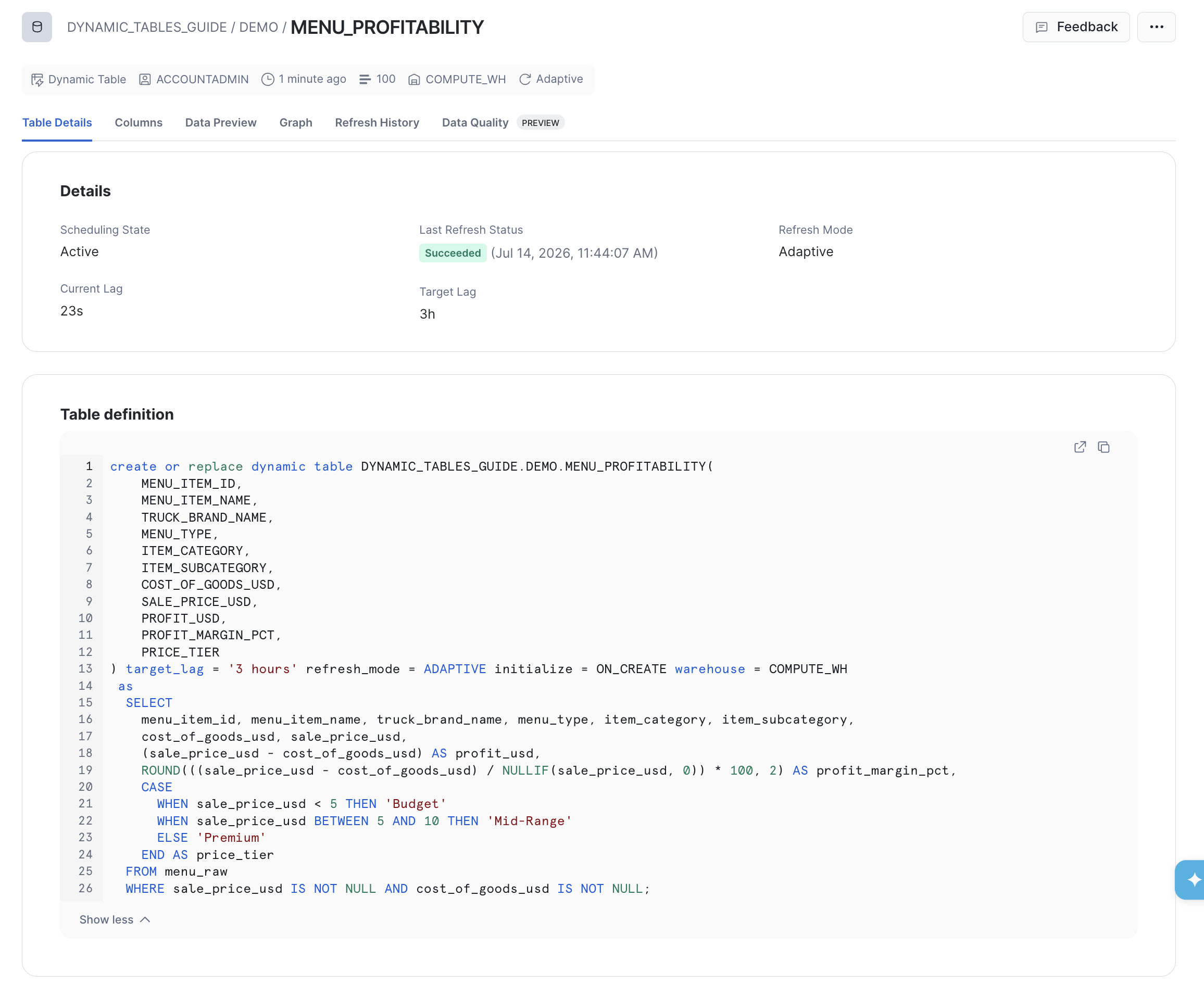Open the more options ellipsis menu

pos(1156,27)
